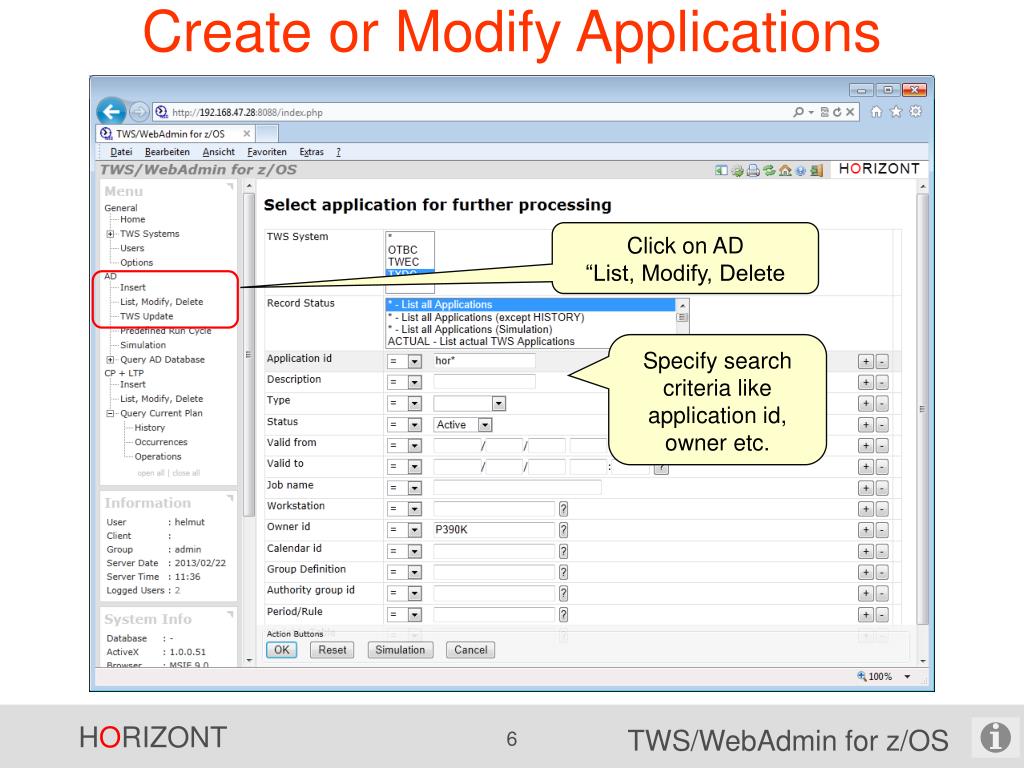1024x768 pixels.
Task: Open the Occurrences tree link
Action: (x=161, y=442)
